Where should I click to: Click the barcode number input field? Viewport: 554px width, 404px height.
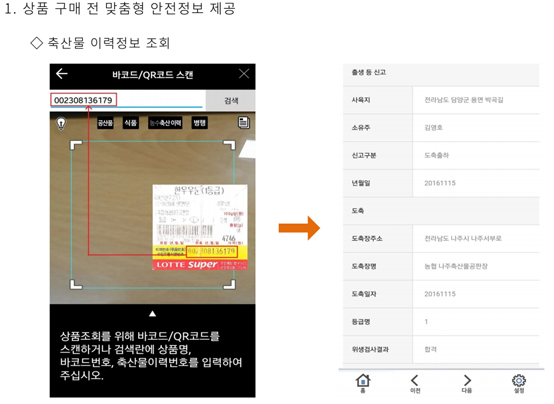(x=128, y=100)
